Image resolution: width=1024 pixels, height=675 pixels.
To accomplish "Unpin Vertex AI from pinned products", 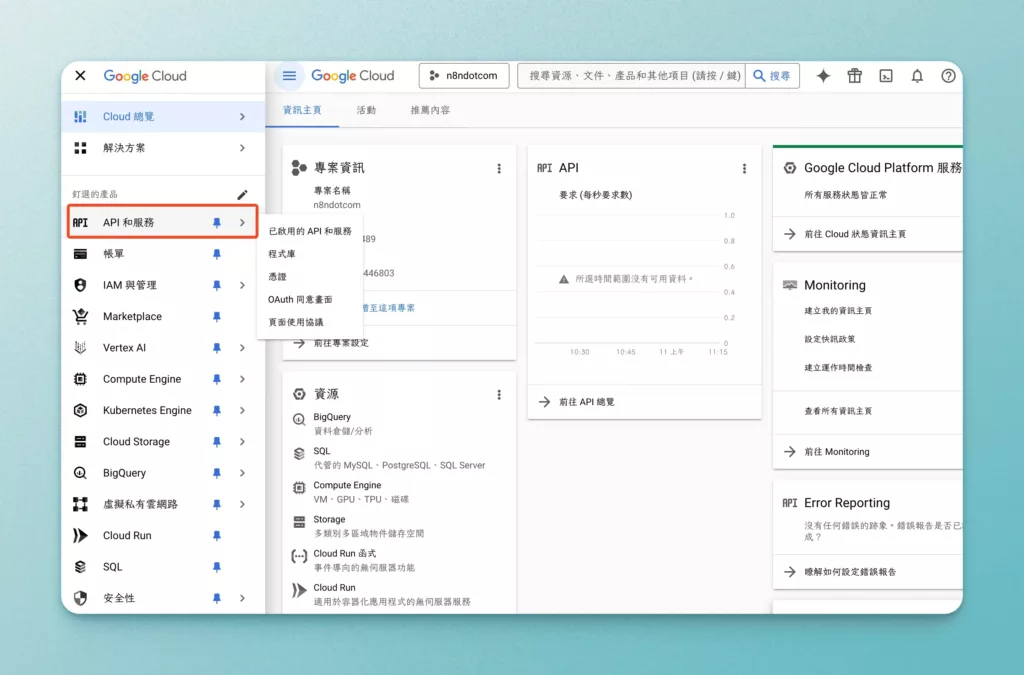I will click(217, 348).
